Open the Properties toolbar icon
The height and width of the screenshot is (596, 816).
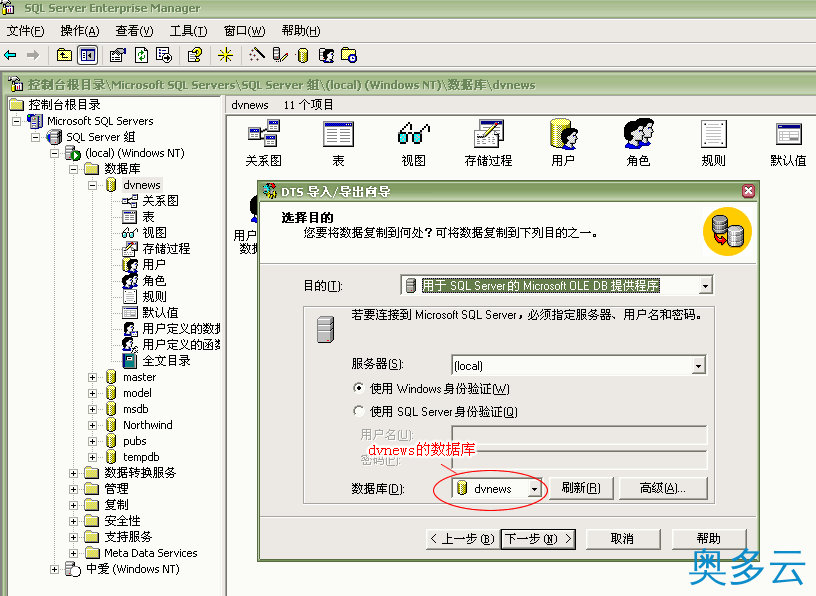click(118, 55)
